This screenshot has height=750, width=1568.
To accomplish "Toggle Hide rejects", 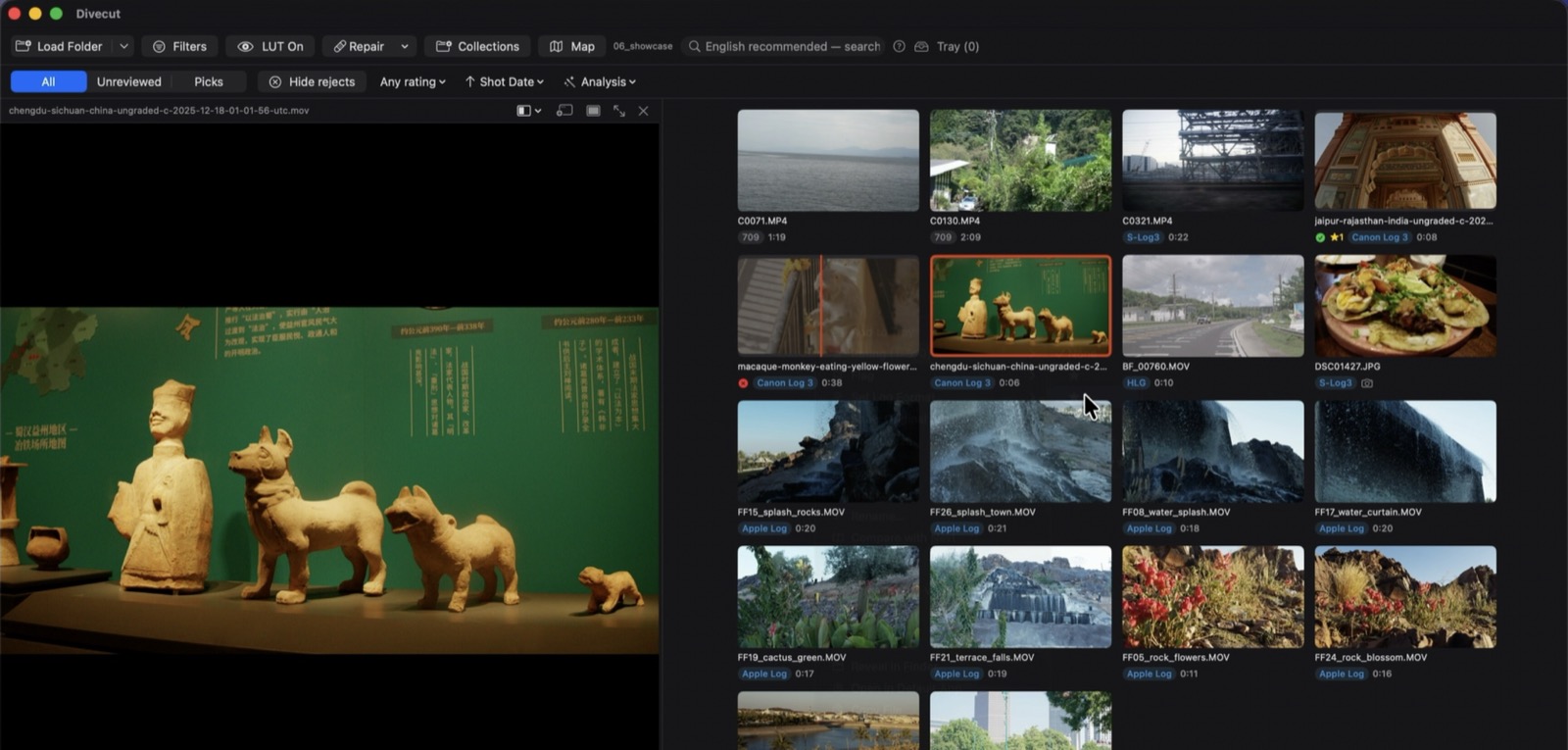I will (x=312, y=81).
